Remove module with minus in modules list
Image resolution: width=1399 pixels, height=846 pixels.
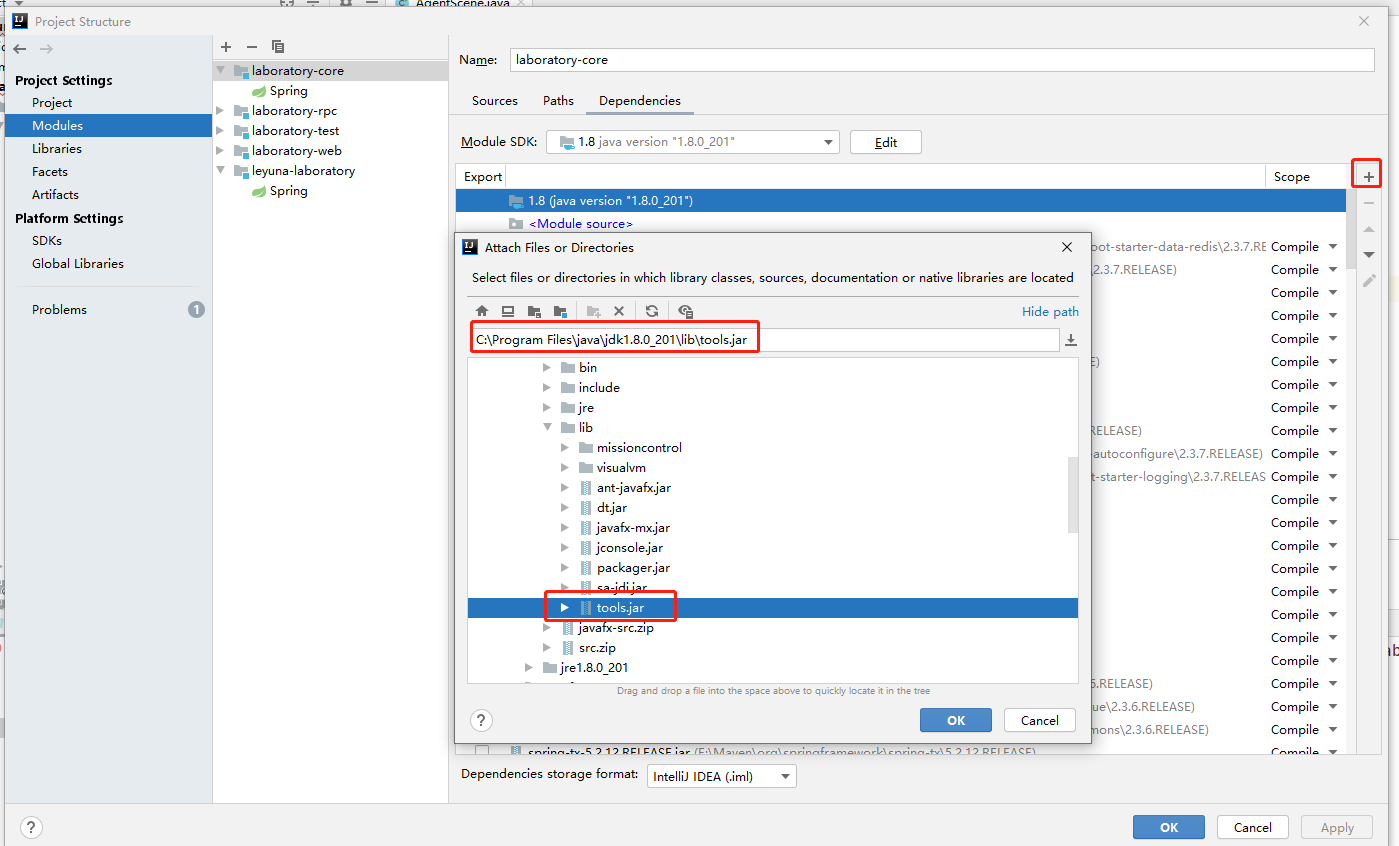(x=252, y=47)
